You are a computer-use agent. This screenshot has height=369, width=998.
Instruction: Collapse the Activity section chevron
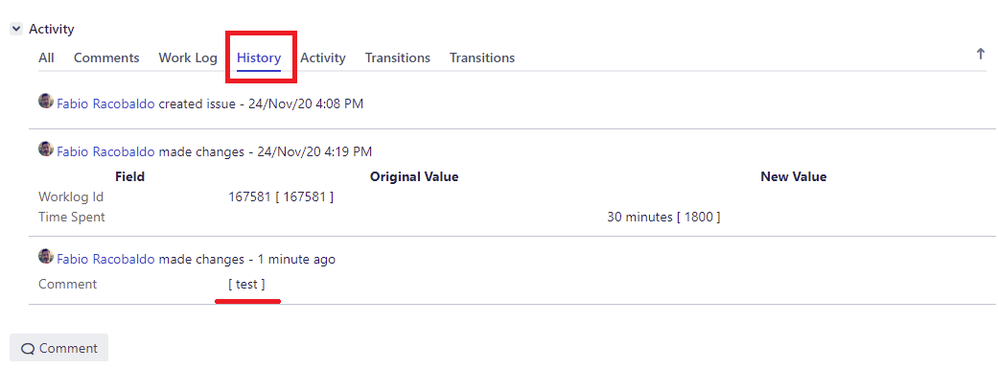pyautogui.click(x=17, y=29)
